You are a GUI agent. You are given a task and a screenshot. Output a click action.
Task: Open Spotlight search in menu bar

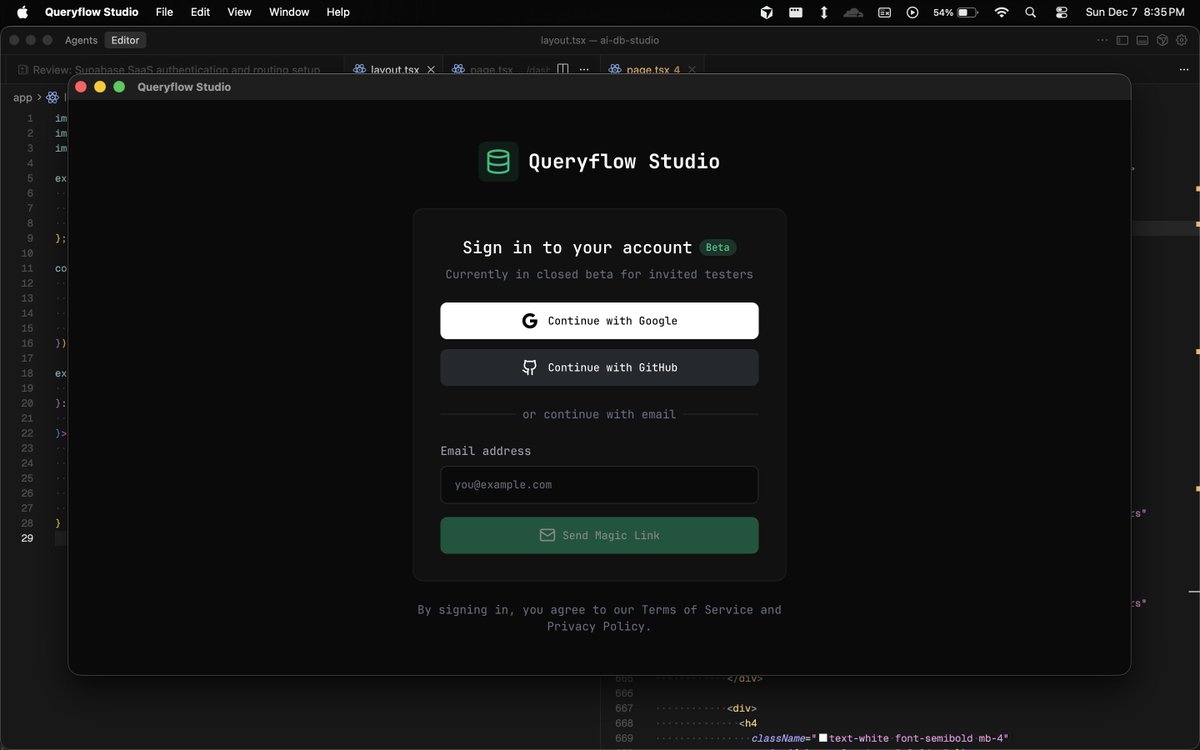pyautogui.click(x=1031, y=12)
